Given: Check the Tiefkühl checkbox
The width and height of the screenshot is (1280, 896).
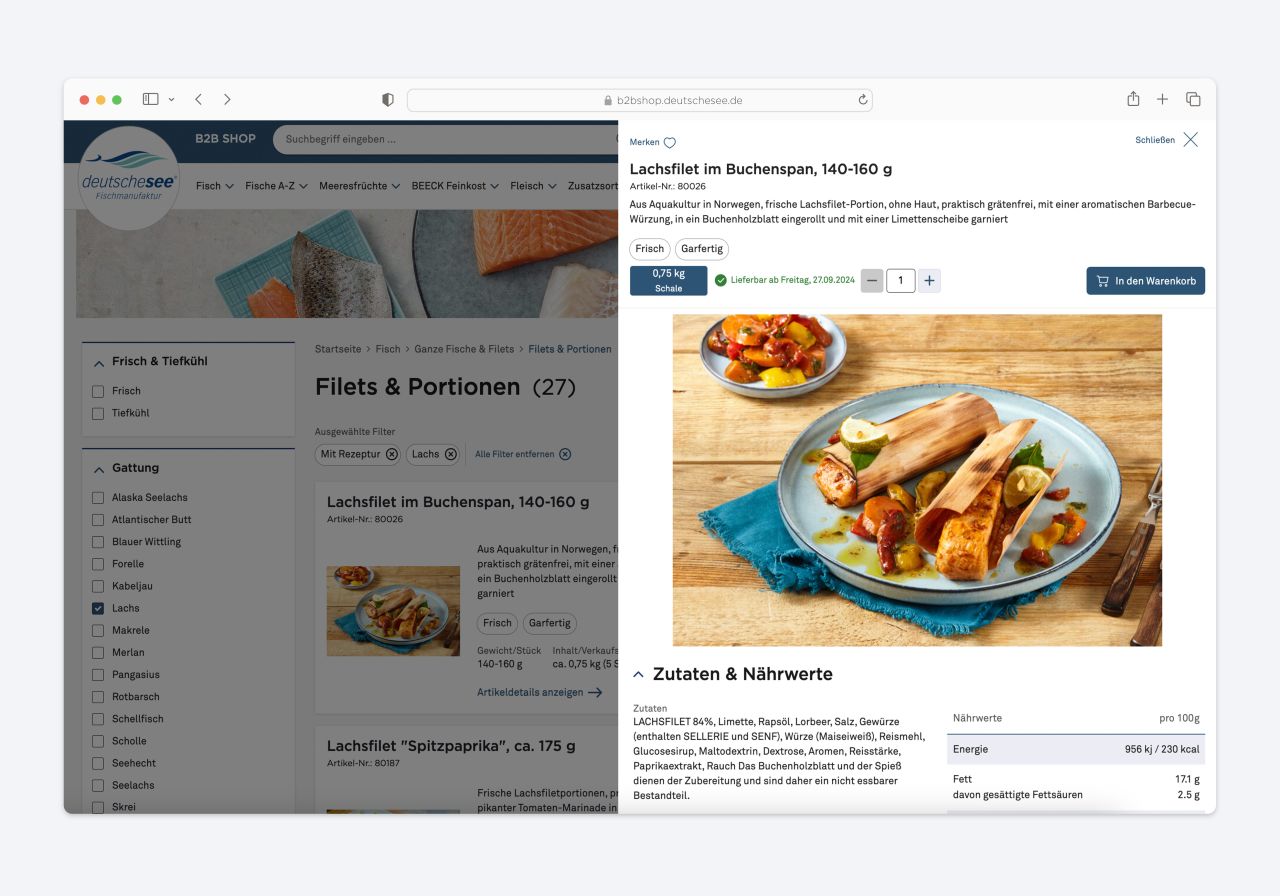Looking at the screenshot, I should [x=98, y=413].
